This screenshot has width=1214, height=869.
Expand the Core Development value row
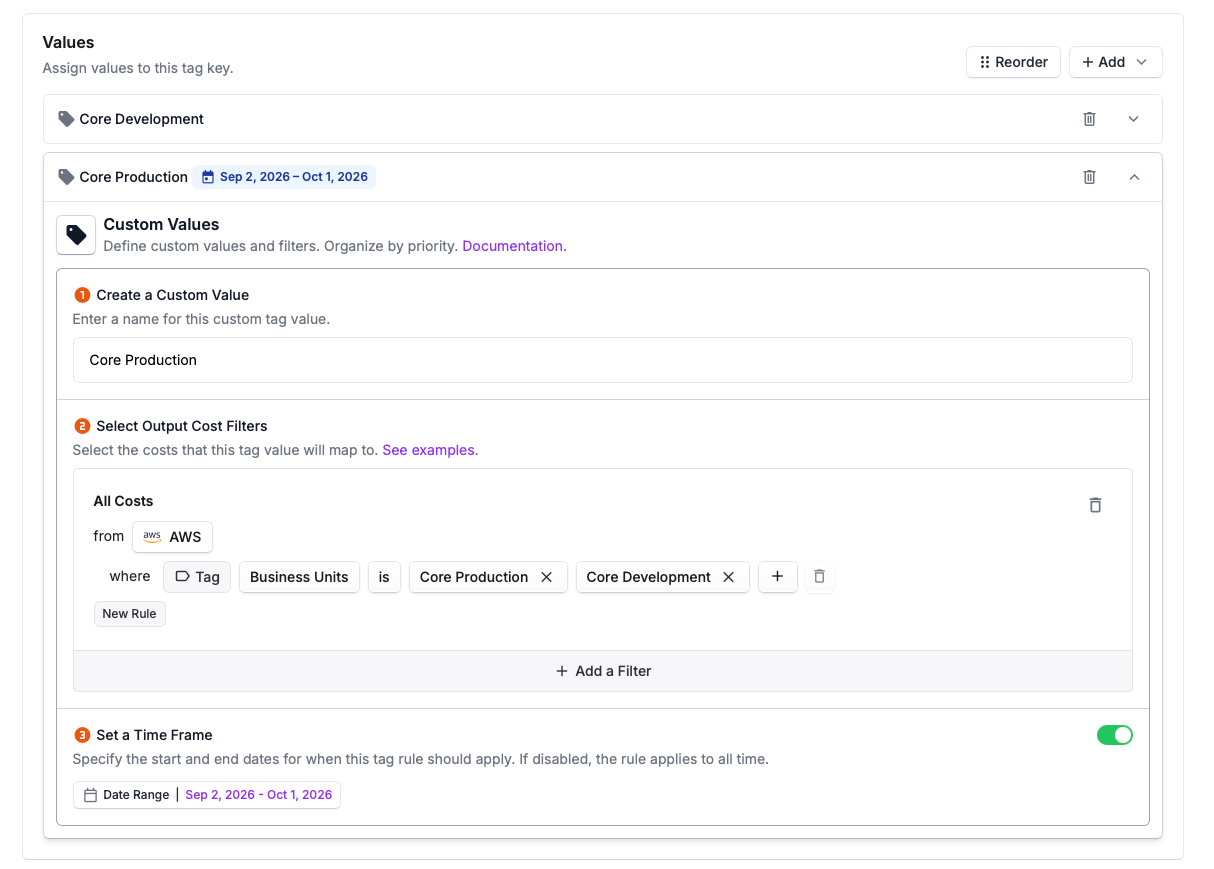(1133, 118)
